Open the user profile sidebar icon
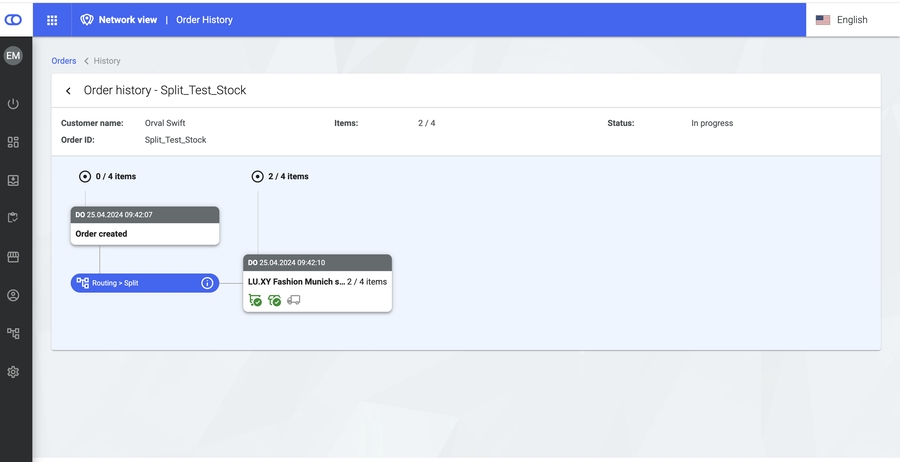Screen dimensions: 900x462 click(13, 295)
